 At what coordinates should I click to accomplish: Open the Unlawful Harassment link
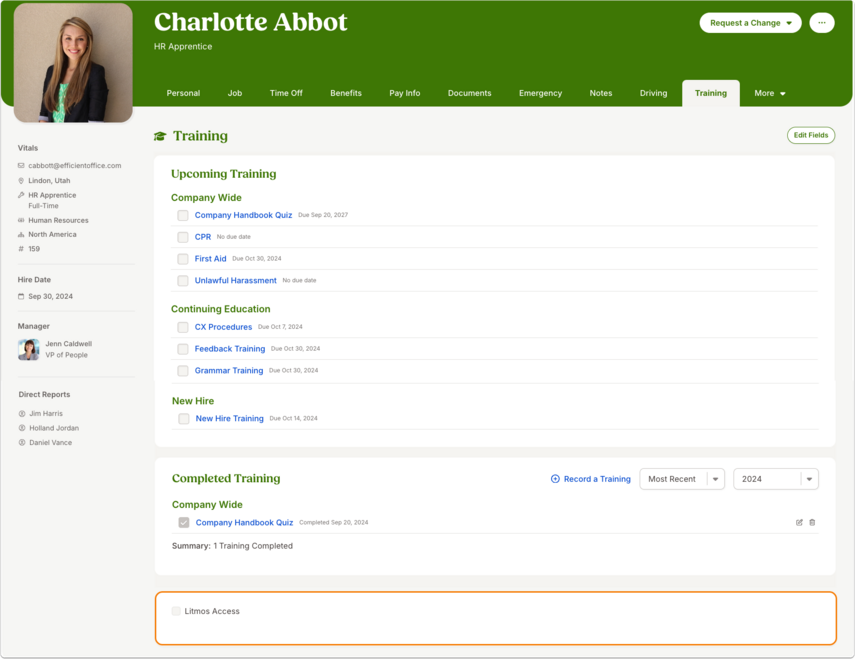236,281
